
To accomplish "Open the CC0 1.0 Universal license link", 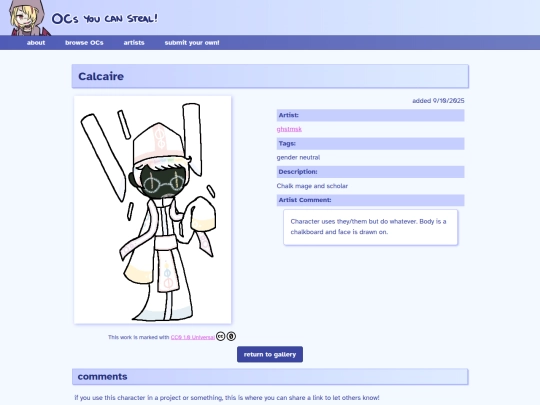I will click(x=193, y=337).
